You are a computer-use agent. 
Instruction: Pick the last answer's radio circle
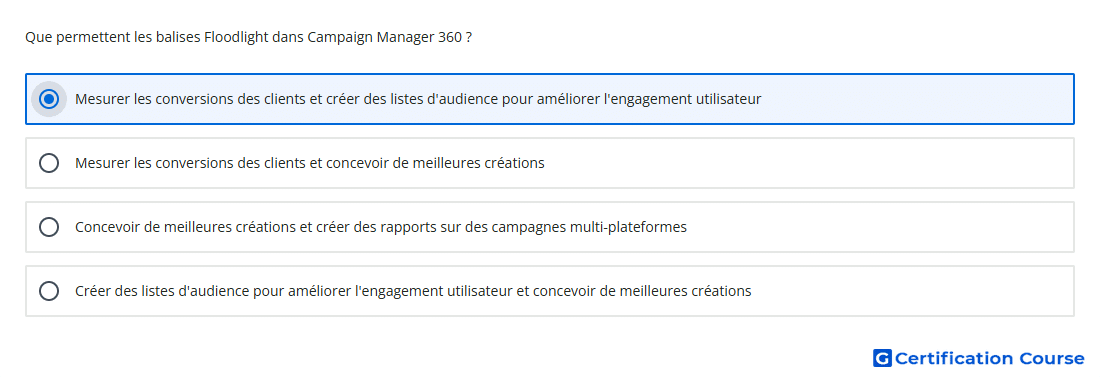(49, 291)
